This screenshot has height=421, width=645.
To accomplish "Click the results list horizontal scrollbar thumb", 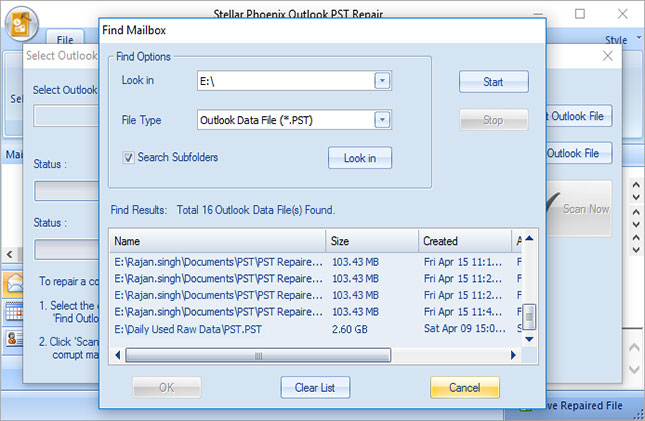I will tap(258, 355).
